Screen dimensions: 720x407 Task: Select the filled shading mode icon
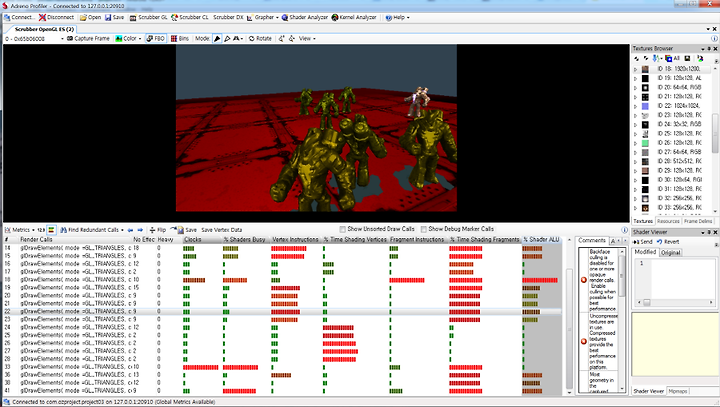coord(217,39)
